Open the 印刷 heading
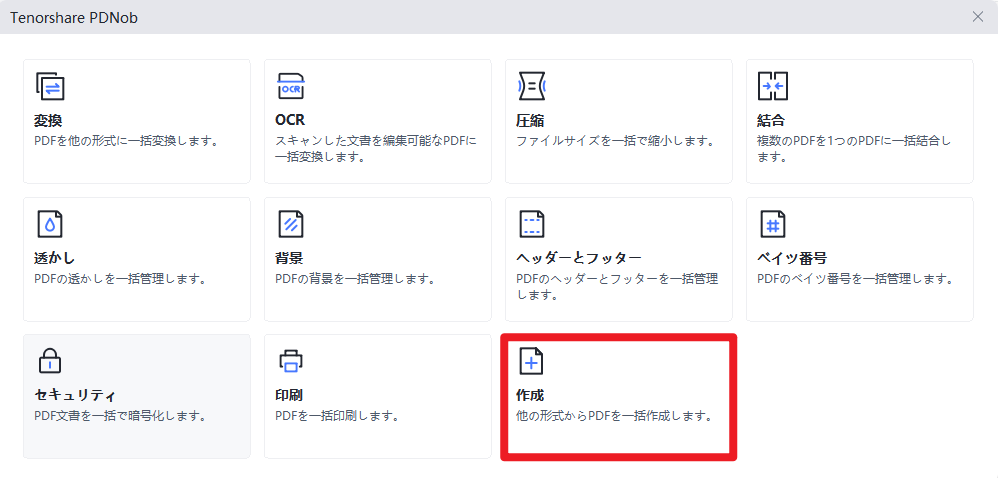 [289, 396]
